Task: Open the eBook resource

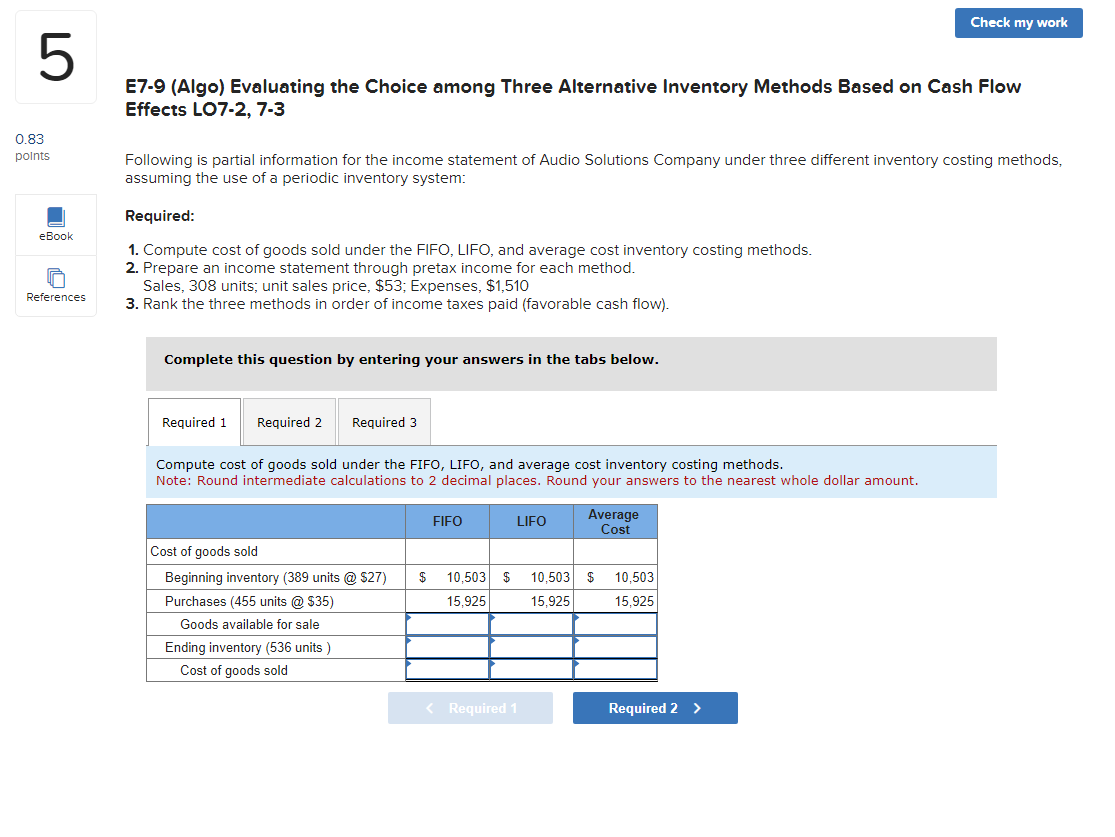Action: (55, 224)
